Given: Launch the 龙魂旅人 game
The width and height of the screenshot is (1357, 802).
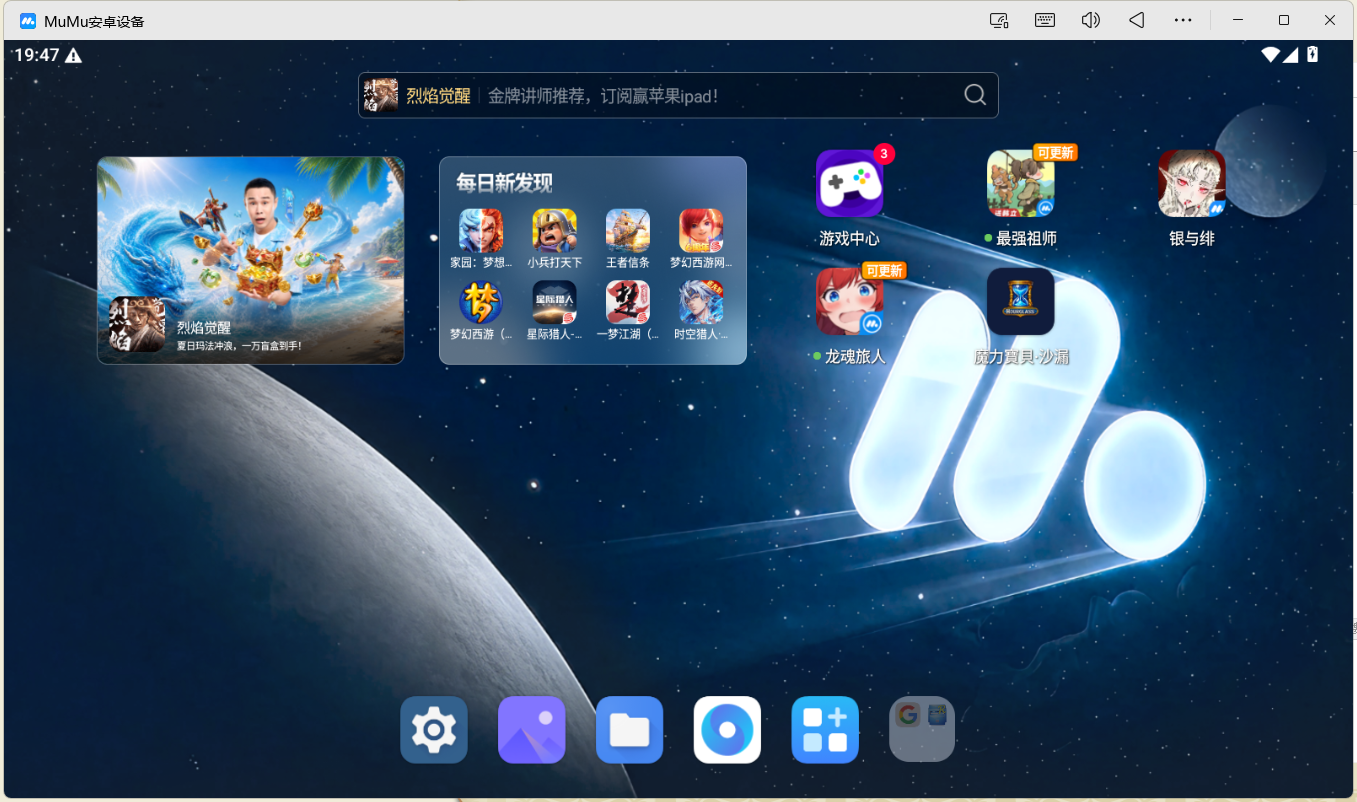Looking at the screenshot, I should [849, 301].
